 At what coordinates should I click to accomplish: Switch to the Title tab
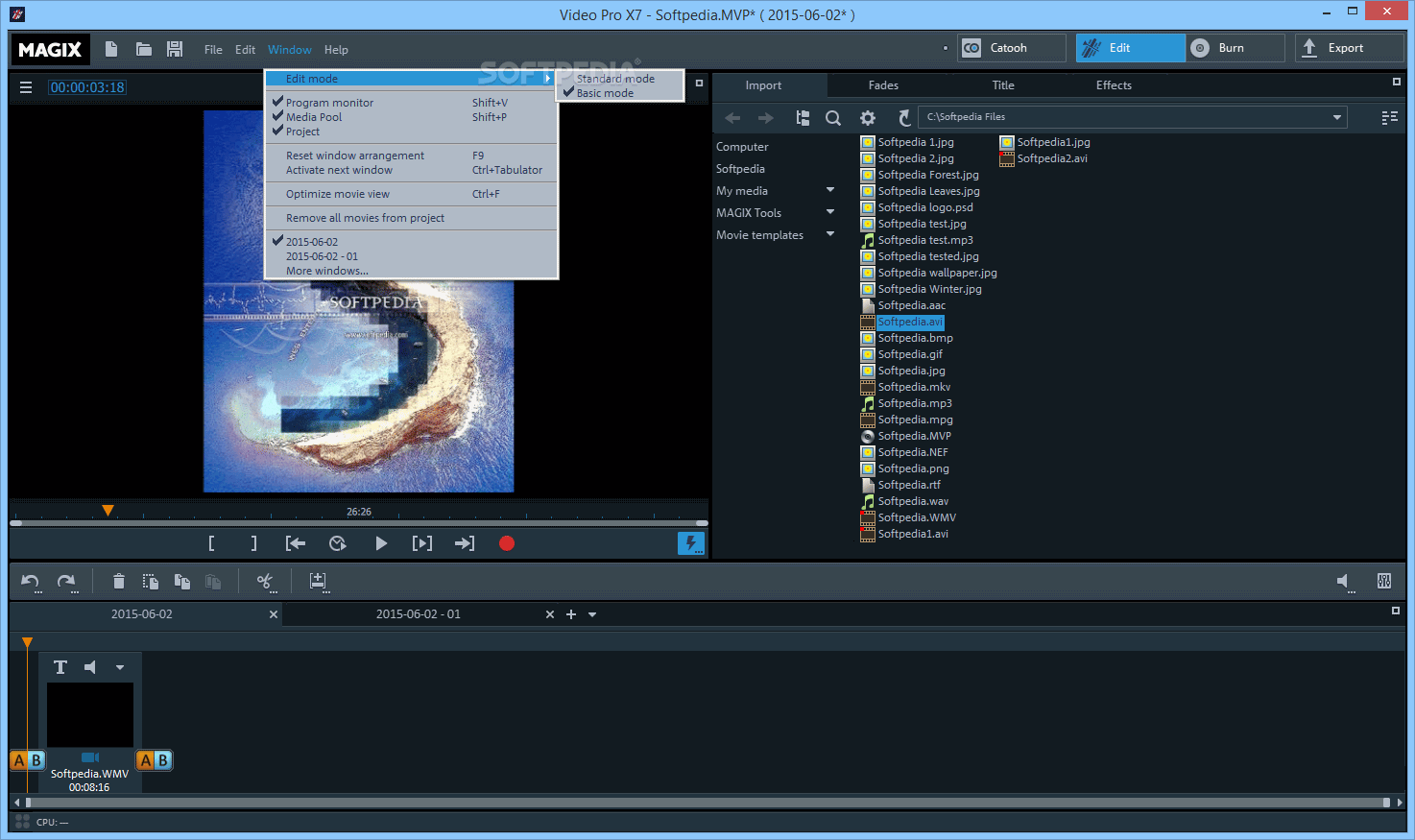coord(1003,85)
